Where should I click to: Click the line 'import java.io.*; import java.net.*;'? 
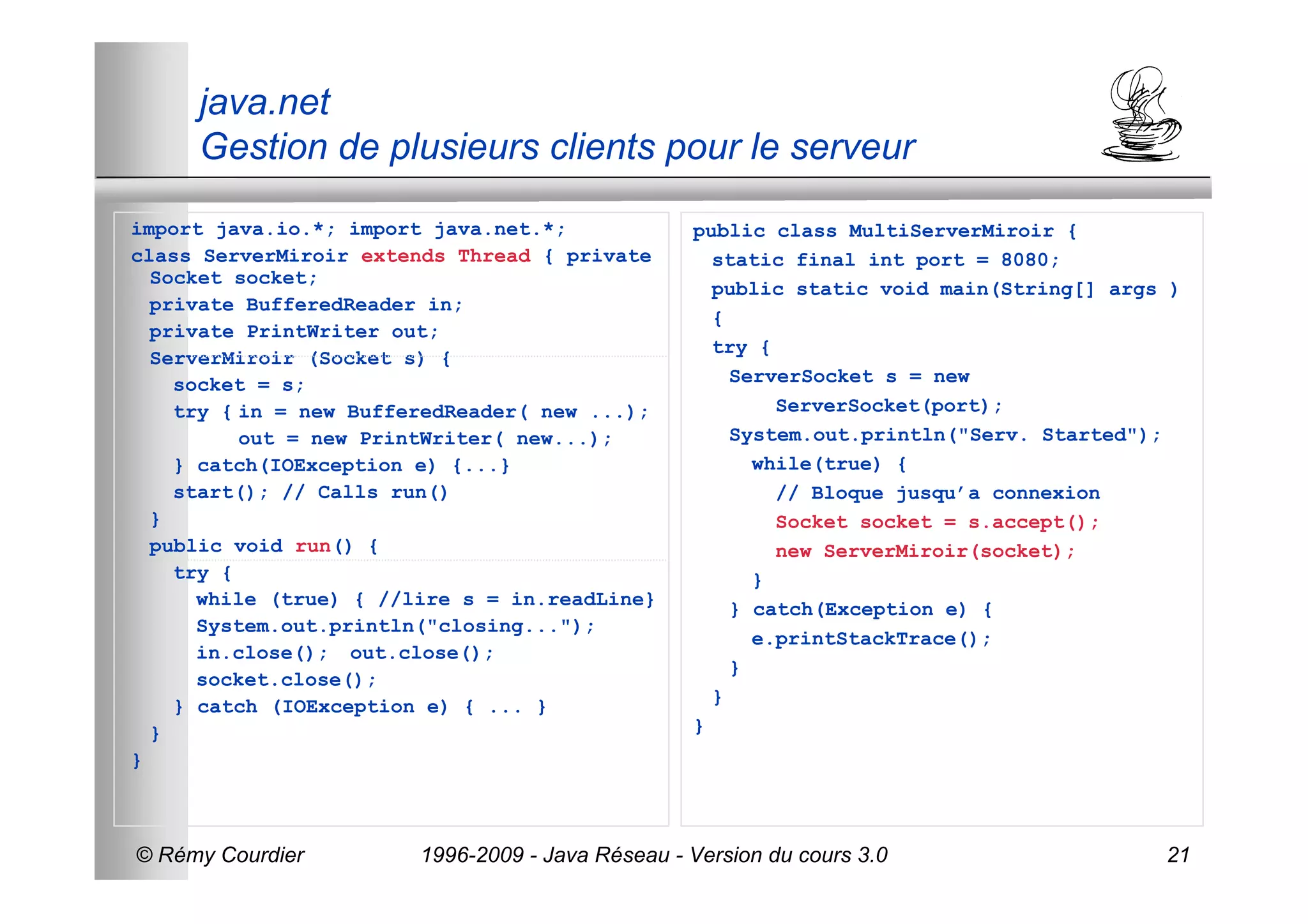tap(348, 229)
